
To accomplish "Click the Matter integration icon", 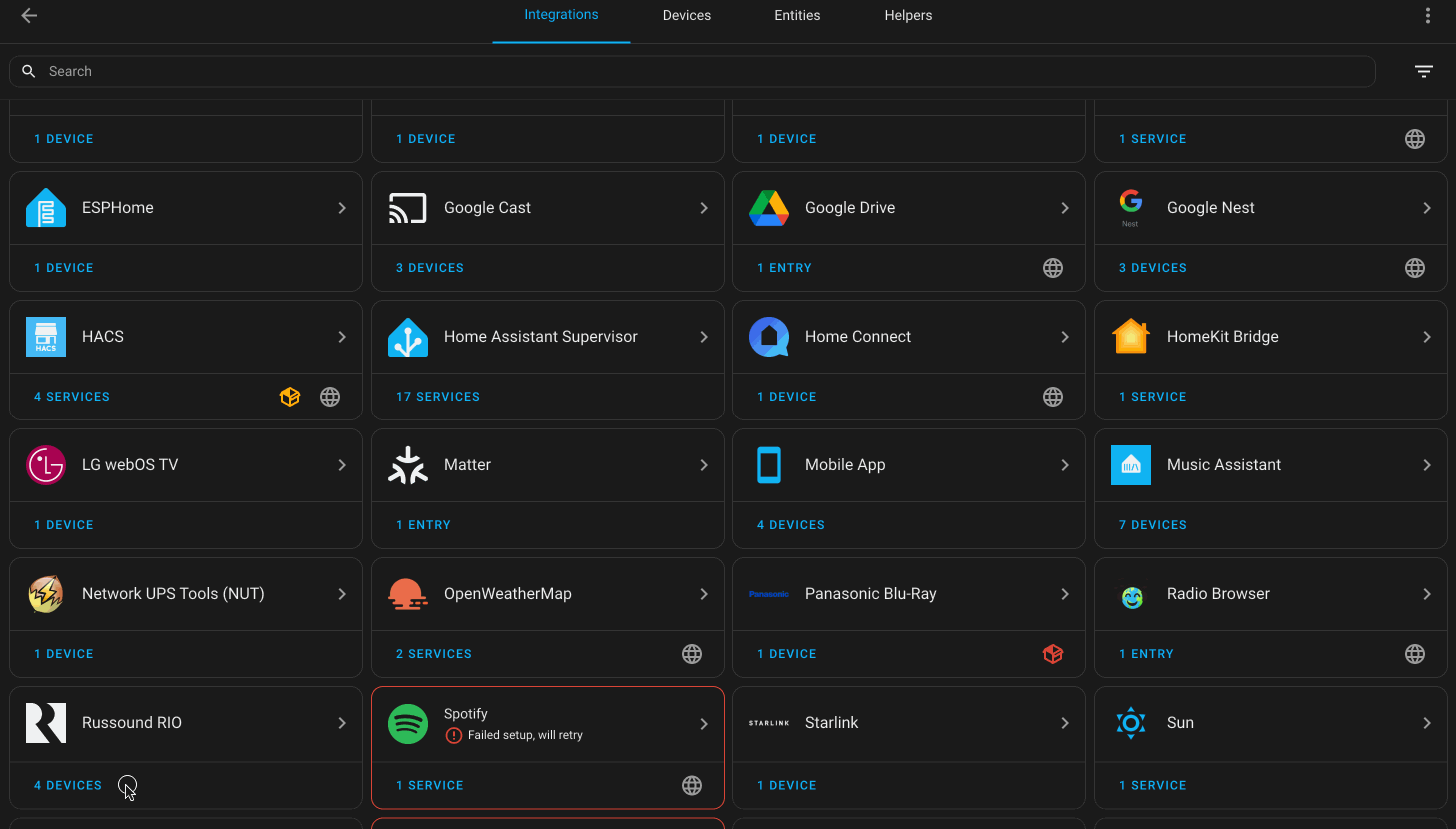I will [408, 465].
